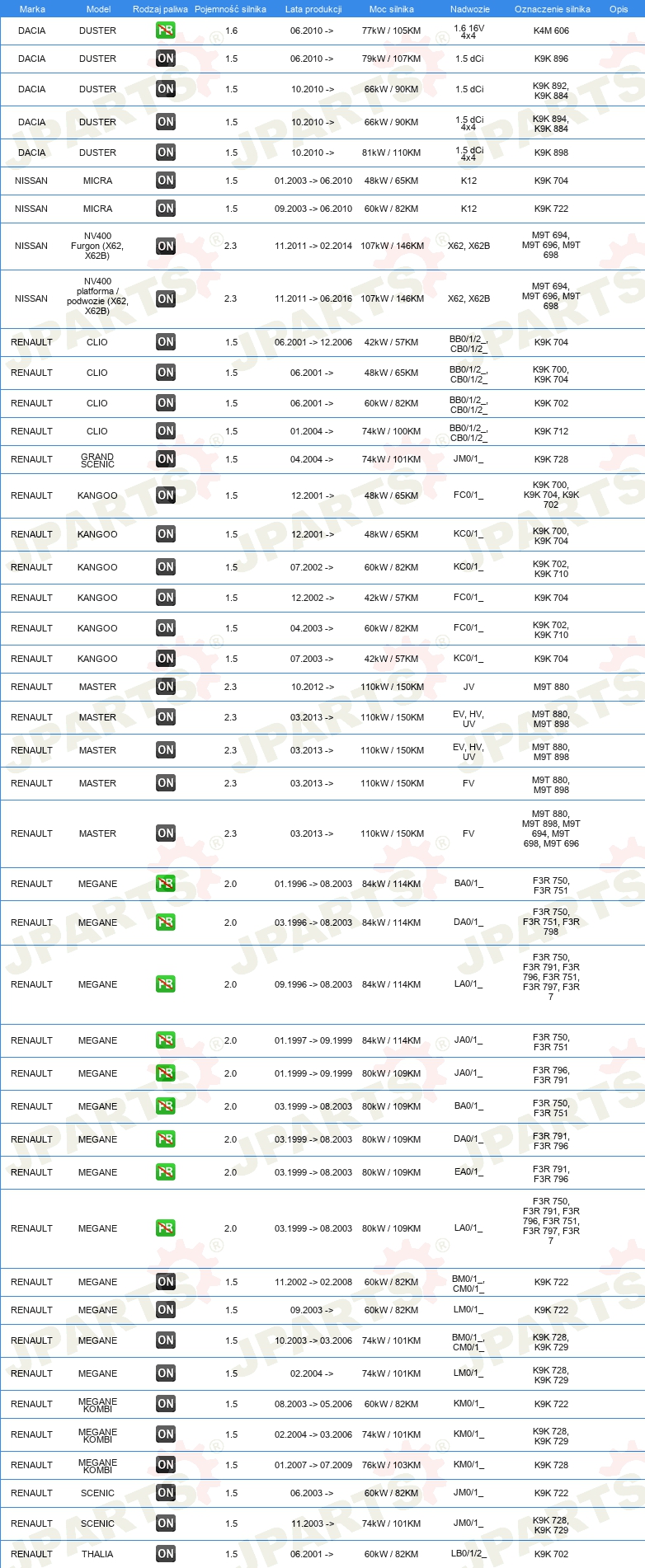Select engine code M9T 880 in the 10.2012 row
The width and height of the screenshot is (645, 1568).
pos(551,687)
